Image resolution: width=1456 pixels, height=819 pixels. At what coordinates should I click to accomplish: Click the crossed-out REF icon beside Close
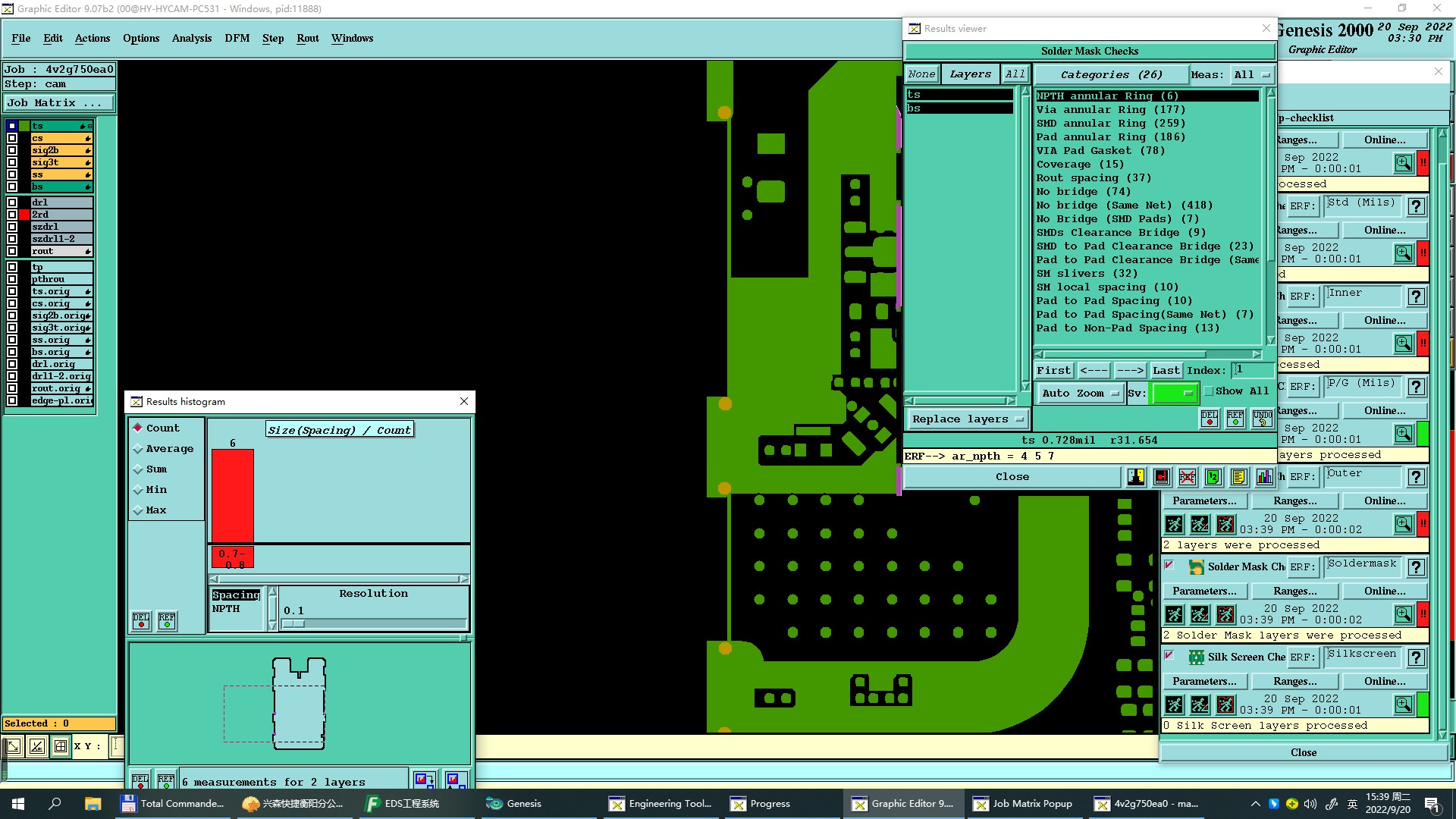tap(1188, 477)
